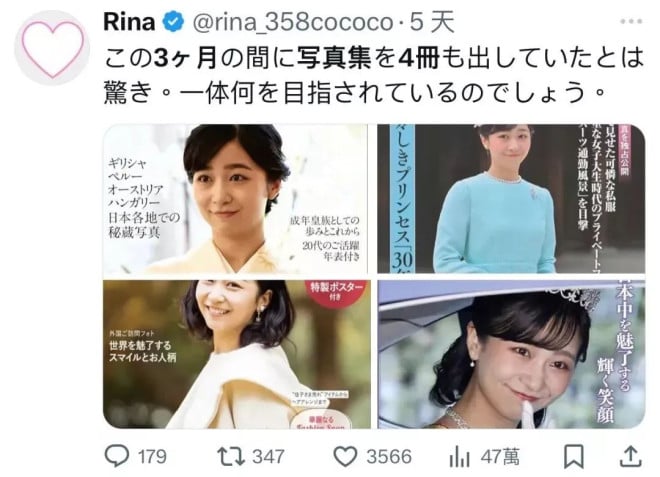Image resolution: width=660 pixels, height=477 pixels.
Task: Open bottom-right photo with tiara
Action: (x=511, y=354)
